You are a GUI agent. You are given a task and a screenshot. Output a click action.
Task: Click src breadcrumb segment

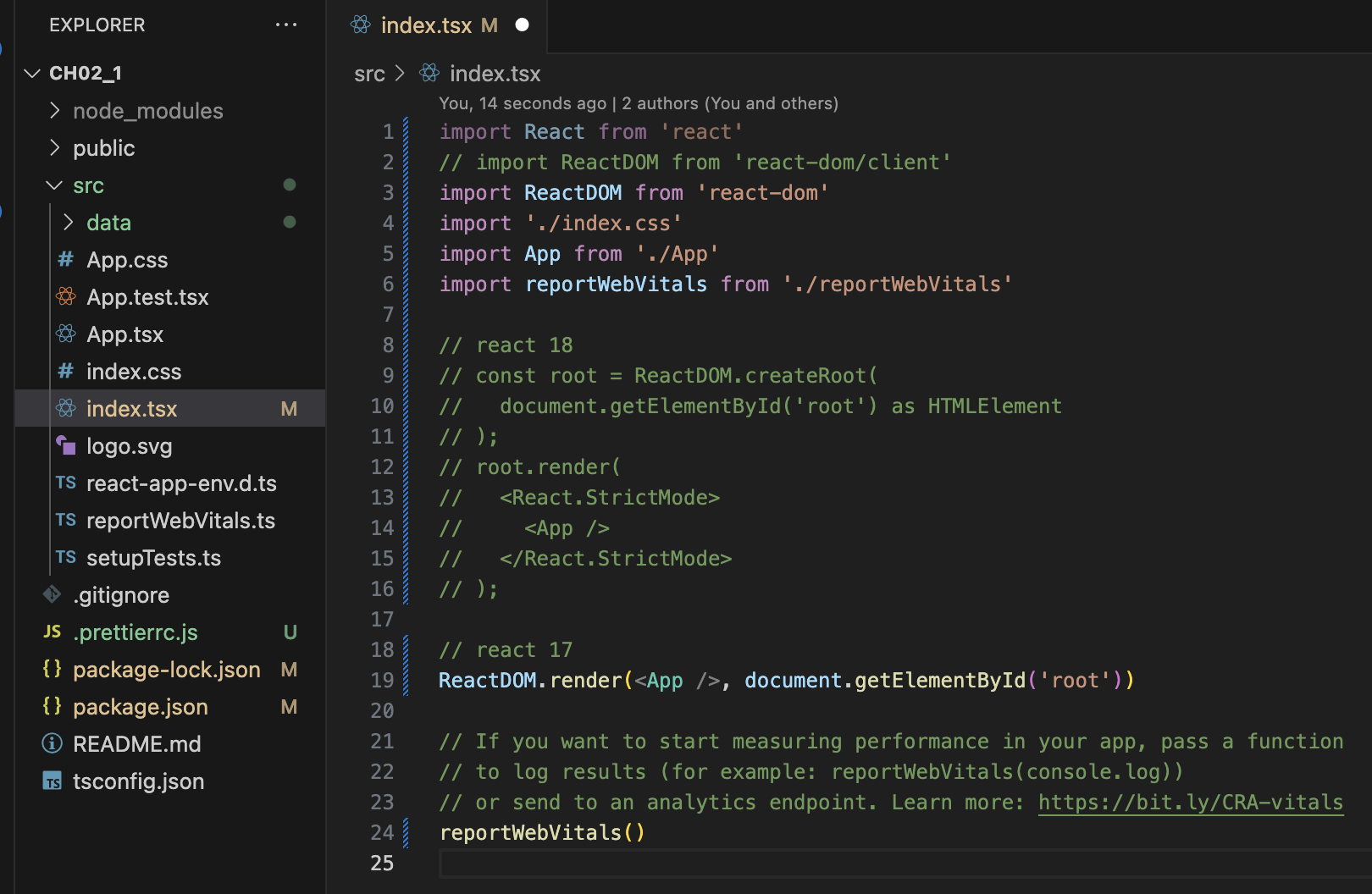(x=369, y=74)
